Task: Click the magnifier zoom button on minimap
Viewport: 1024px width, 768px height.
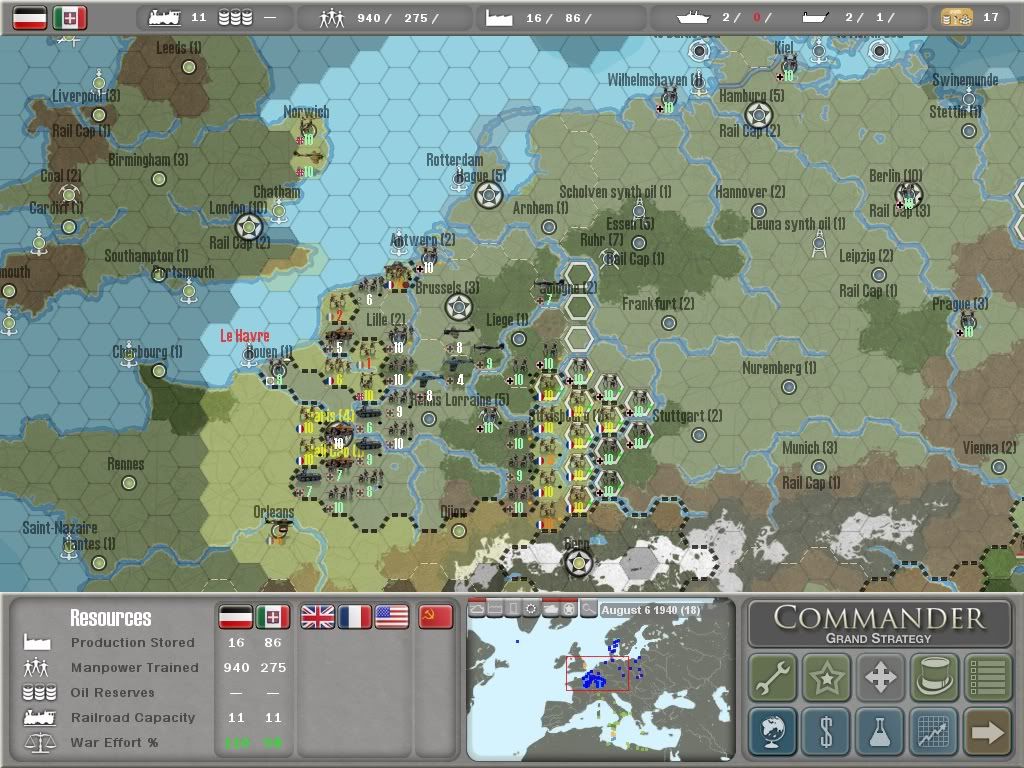Action: 588,609
